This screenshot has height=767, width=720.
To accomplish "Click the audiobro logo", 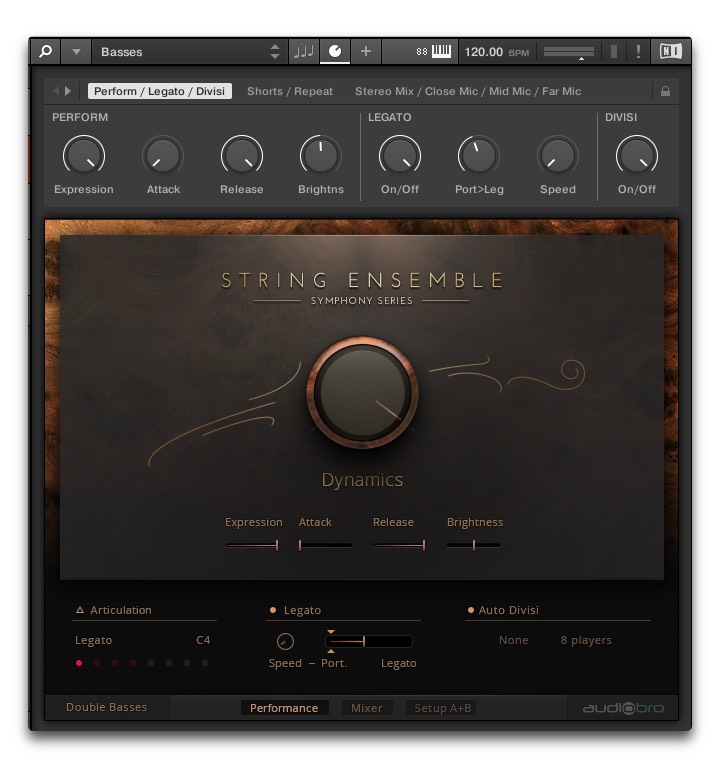I will pyautogui.click(x=623, y=708).
